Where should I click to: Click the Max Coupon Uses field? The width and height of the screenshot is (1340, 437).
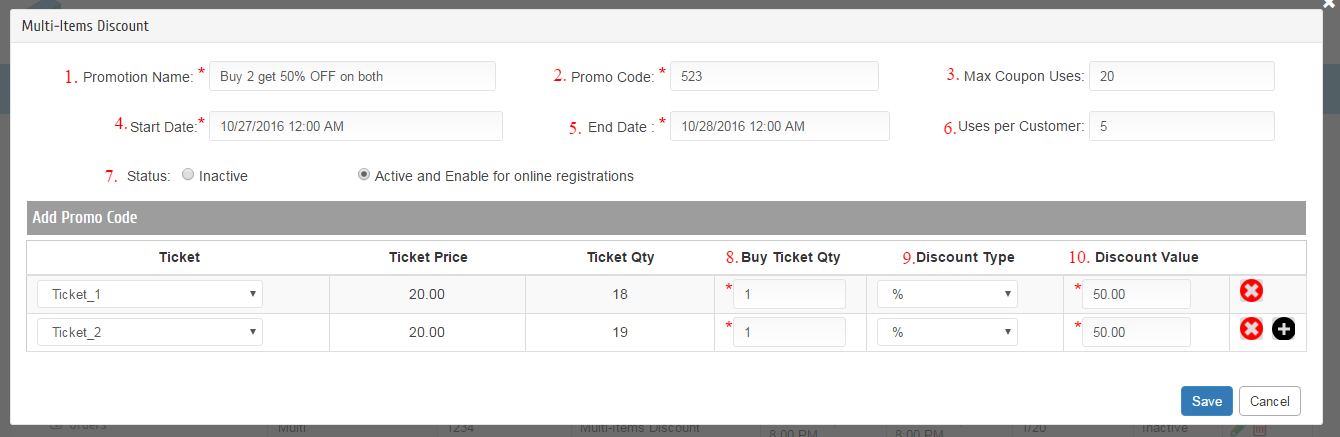coord(1181,76)
